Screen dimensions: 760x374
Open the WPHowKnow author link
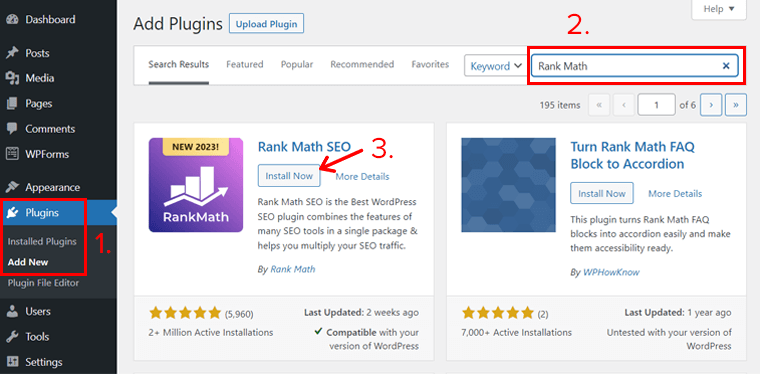tap(611, 272)
